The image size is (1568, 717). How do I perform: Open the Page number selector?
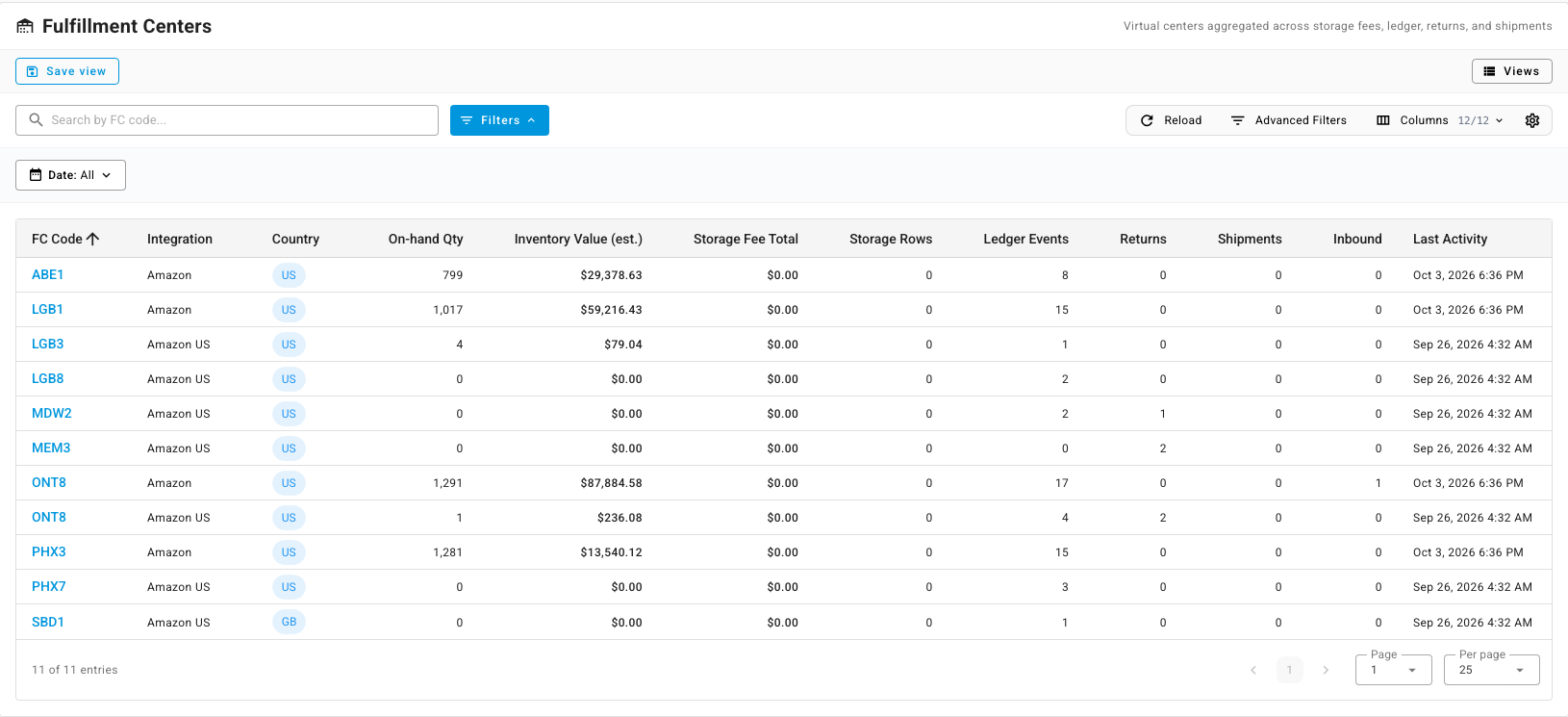[x=1393, y=670]
